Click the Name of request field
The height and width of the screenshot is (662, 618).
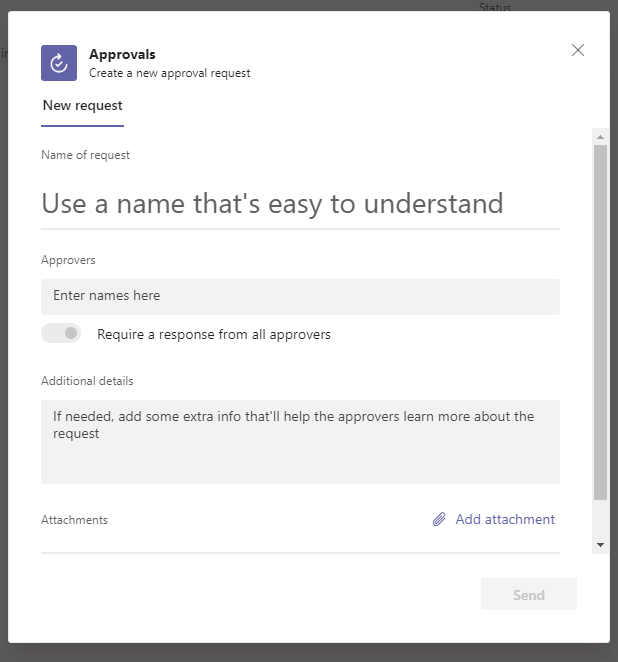coord(300,204)
